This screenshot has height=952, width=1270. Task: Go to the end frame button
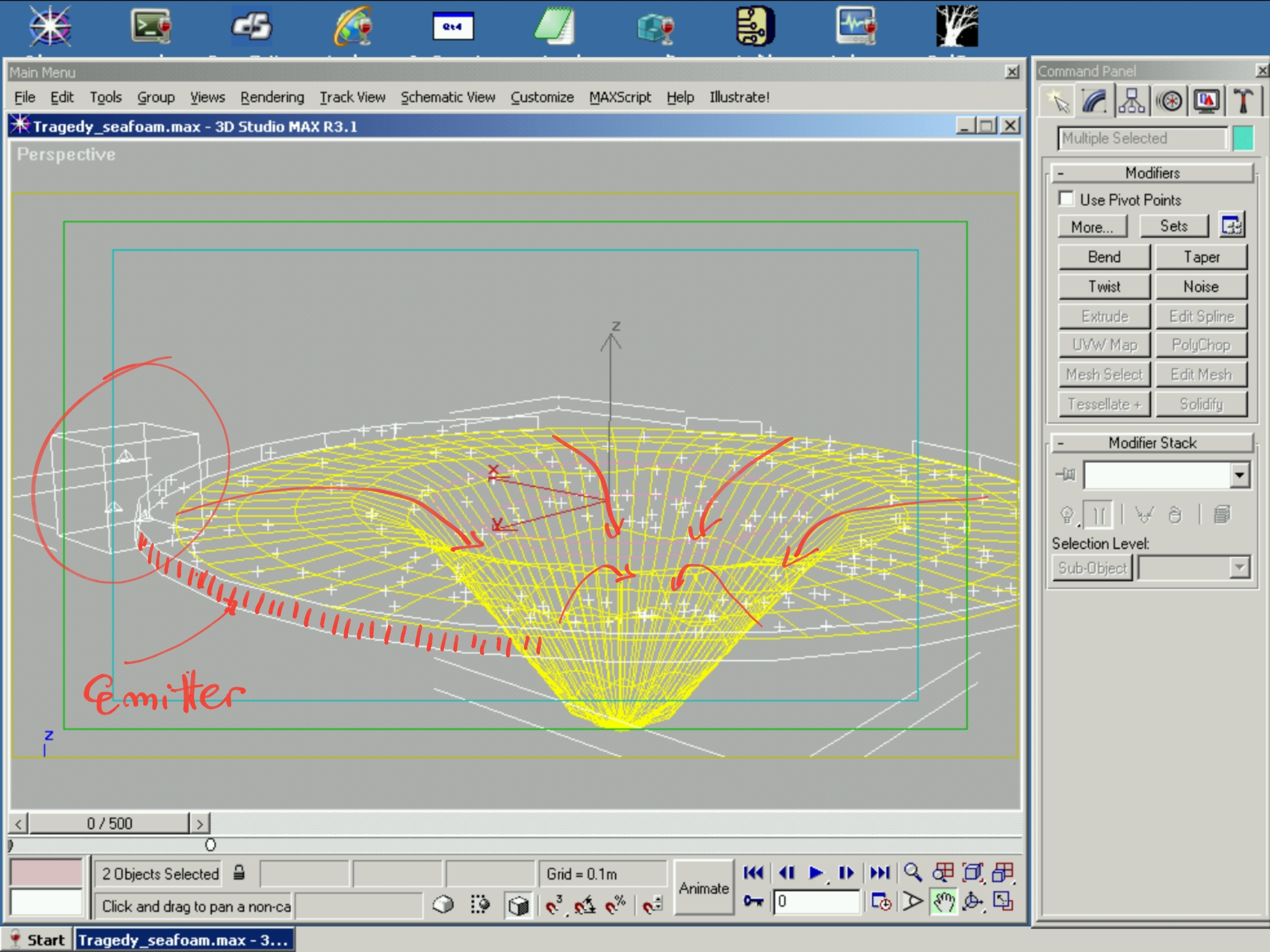click(x=879, y=873)
